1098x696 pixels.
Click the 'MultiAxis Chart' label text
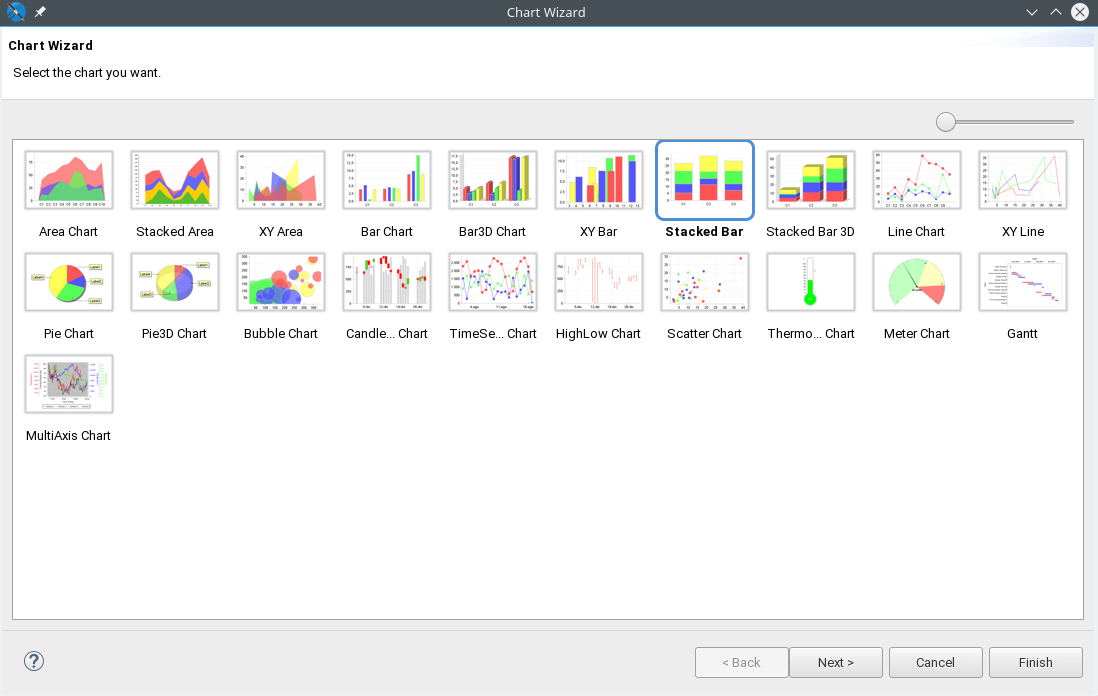click(68, 436)
